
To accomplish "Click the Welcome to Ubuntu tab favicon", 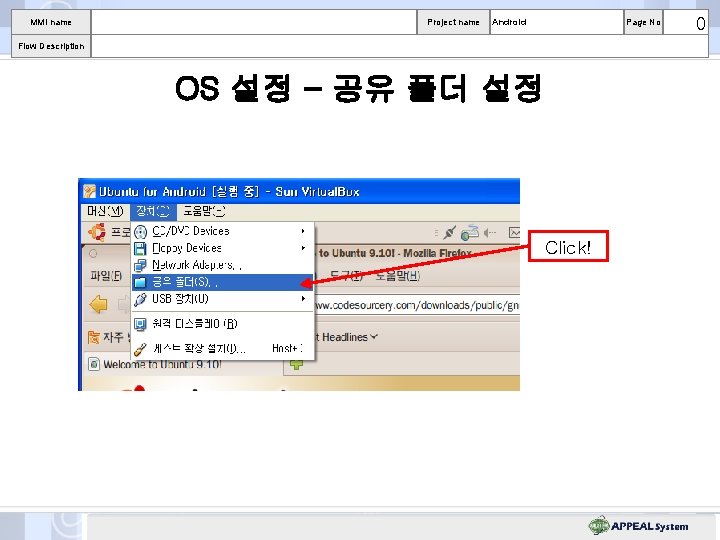I will [x=94, y=364].
